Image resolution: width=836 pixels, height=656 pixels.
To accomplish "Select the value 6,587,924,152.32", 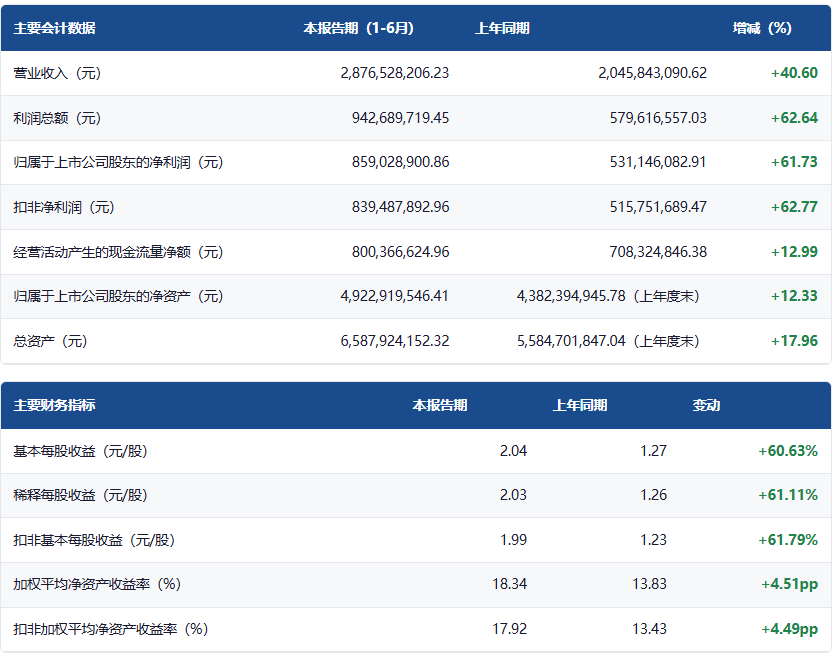I will coord(395,341).
